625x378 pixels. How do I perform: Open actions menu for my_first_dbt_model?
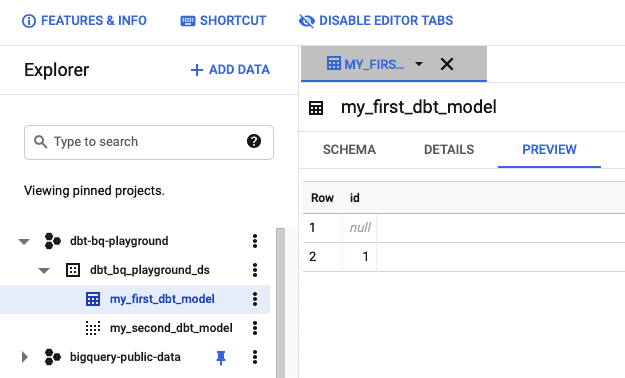pyautogui.click(x=255, y=299)
